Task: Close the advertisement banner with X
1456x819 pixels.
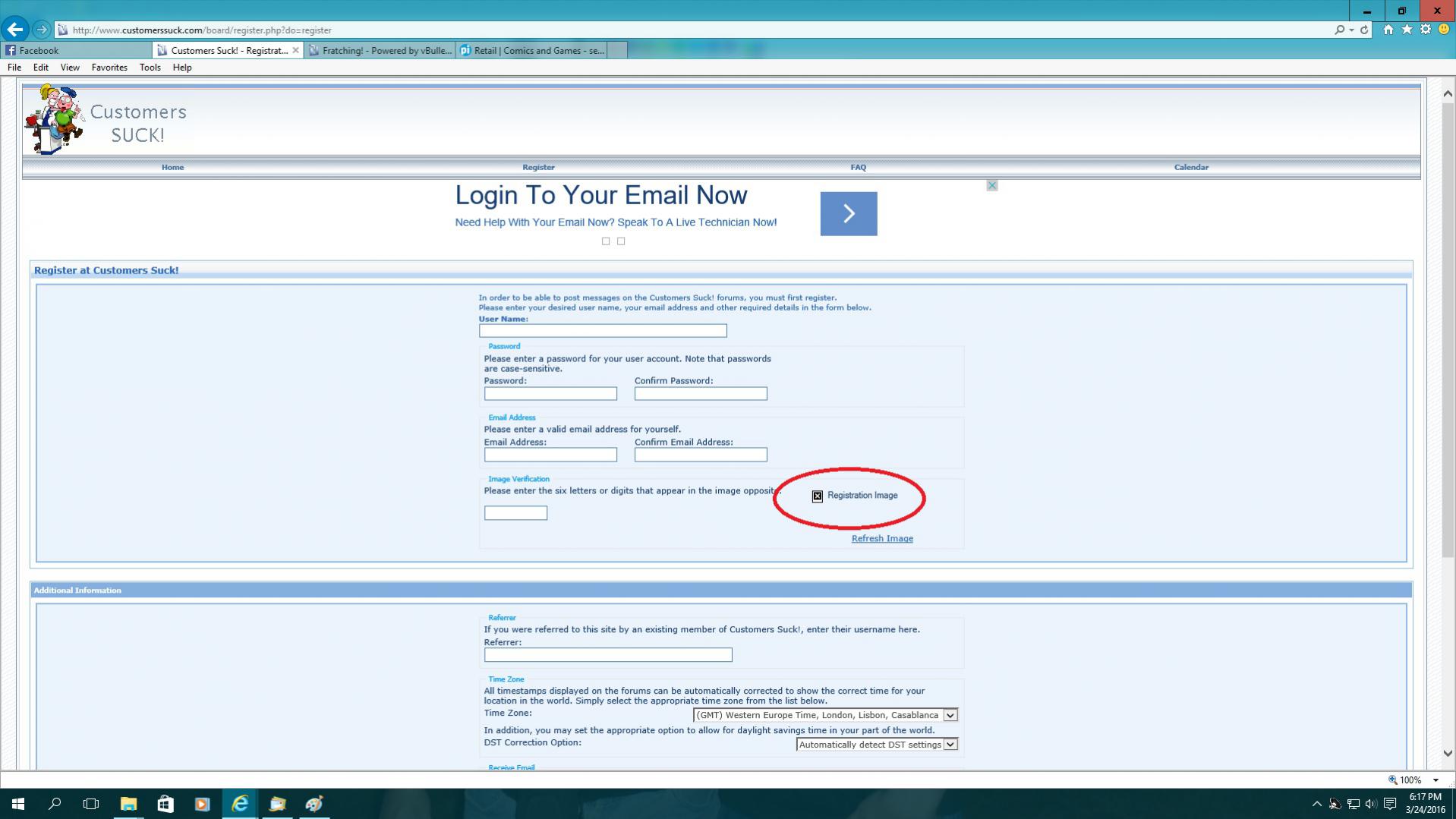Action: coord(991,185)
